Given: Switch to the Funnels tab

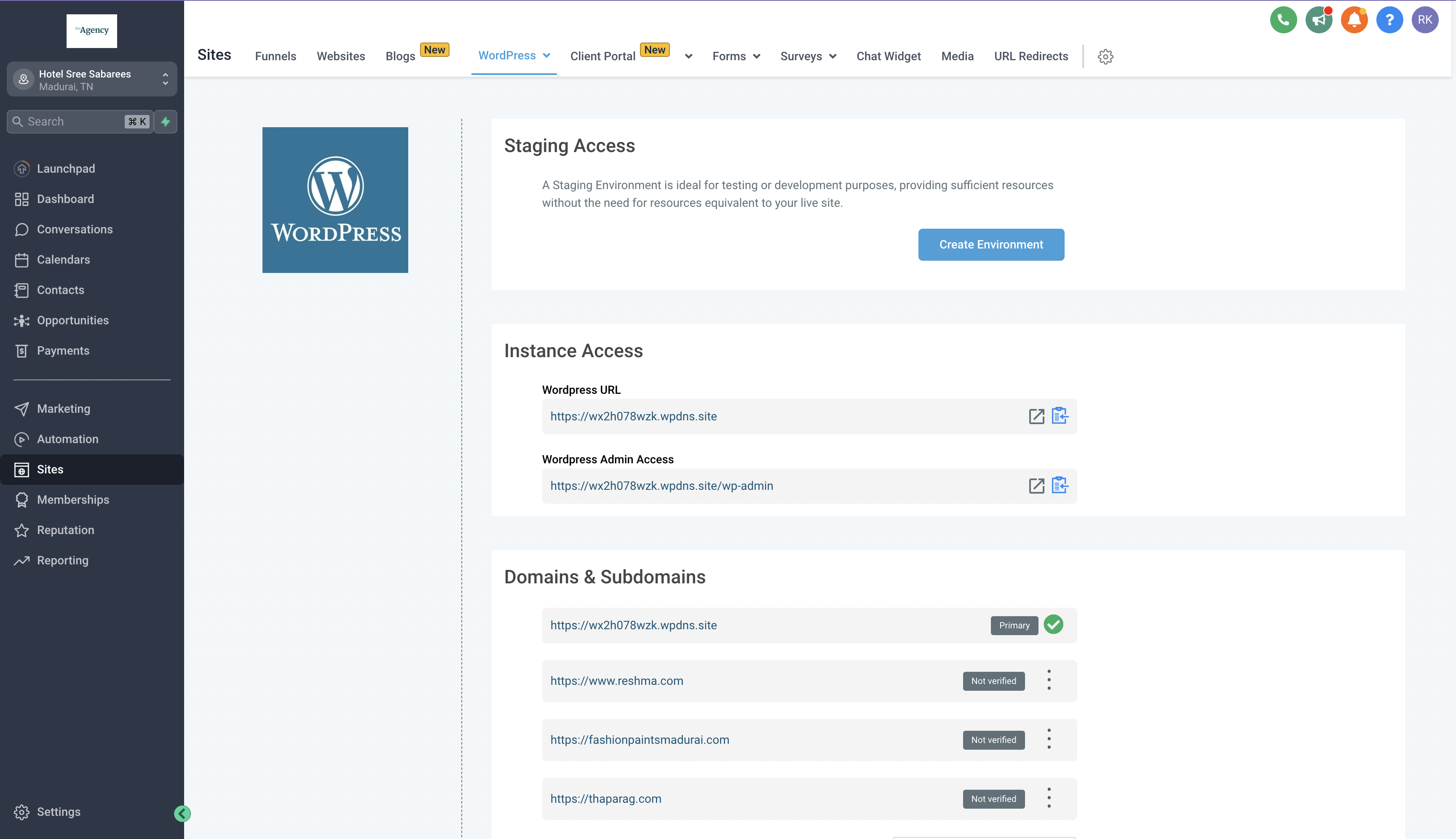Looking at the screenshot, I should tap(275, 56).
